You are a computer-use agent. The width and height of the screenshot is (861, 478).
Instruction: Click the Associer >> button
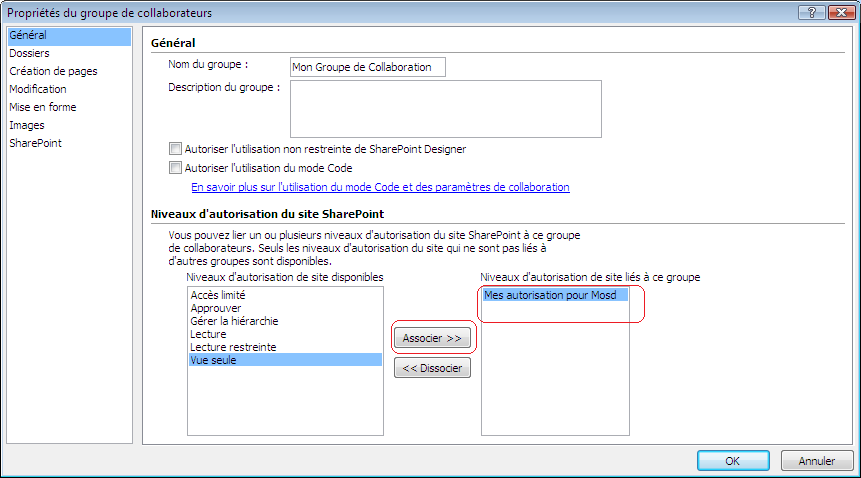click(432, 339)
